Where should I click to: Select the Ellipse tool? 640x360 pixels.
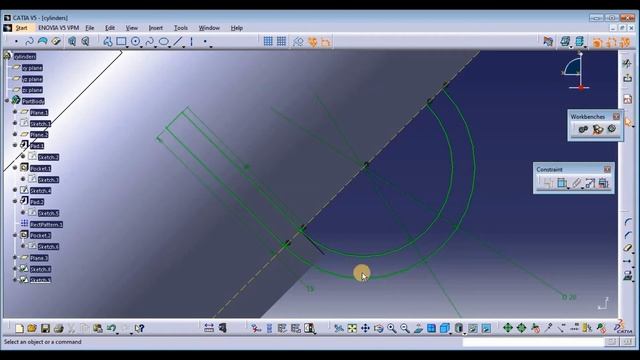pos(164,41)
